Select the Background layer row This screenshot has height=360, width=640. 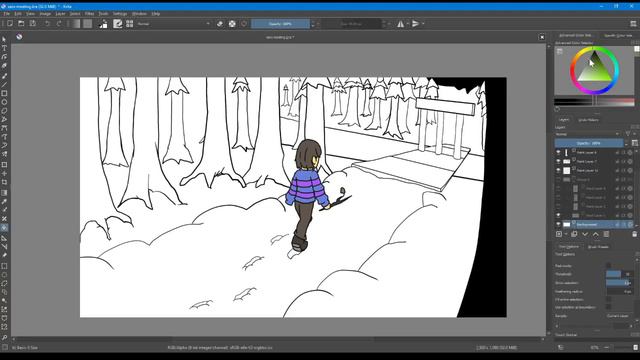tap(593, 224)
